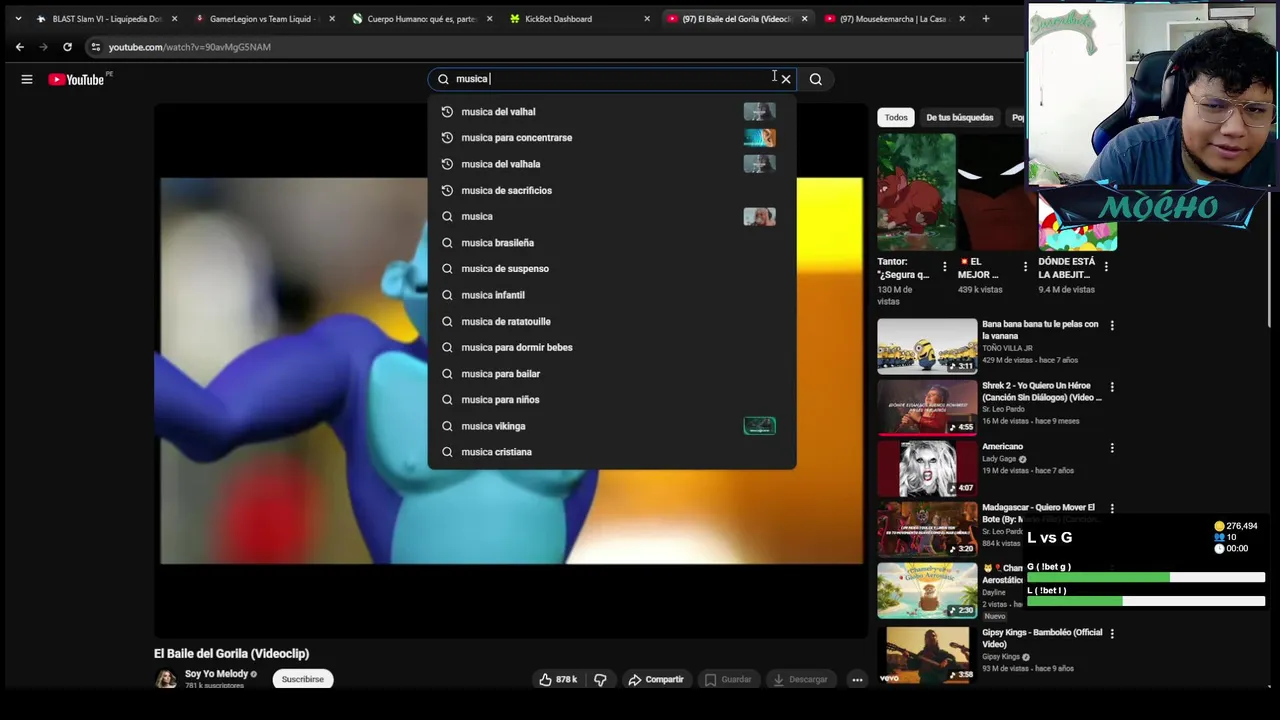Open the tab search dropdown arrow
Viewport: 1280px width, 720px height.
(18, 18)
